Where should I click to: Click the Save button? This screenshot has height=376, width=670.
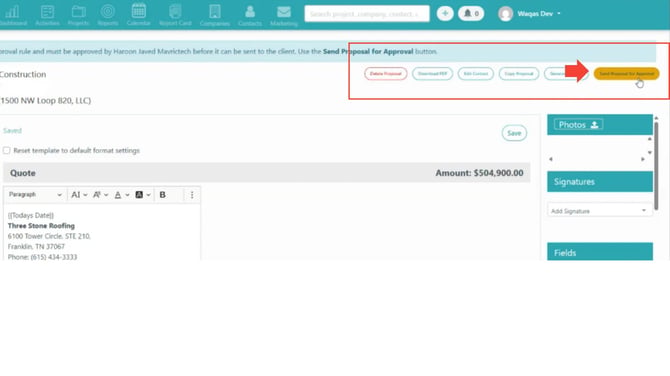click(x=514, y=133)
